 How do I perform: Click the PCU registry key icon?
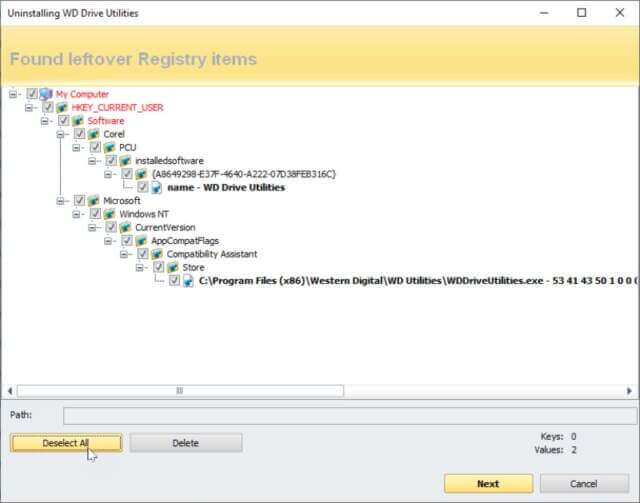[109, 147]
